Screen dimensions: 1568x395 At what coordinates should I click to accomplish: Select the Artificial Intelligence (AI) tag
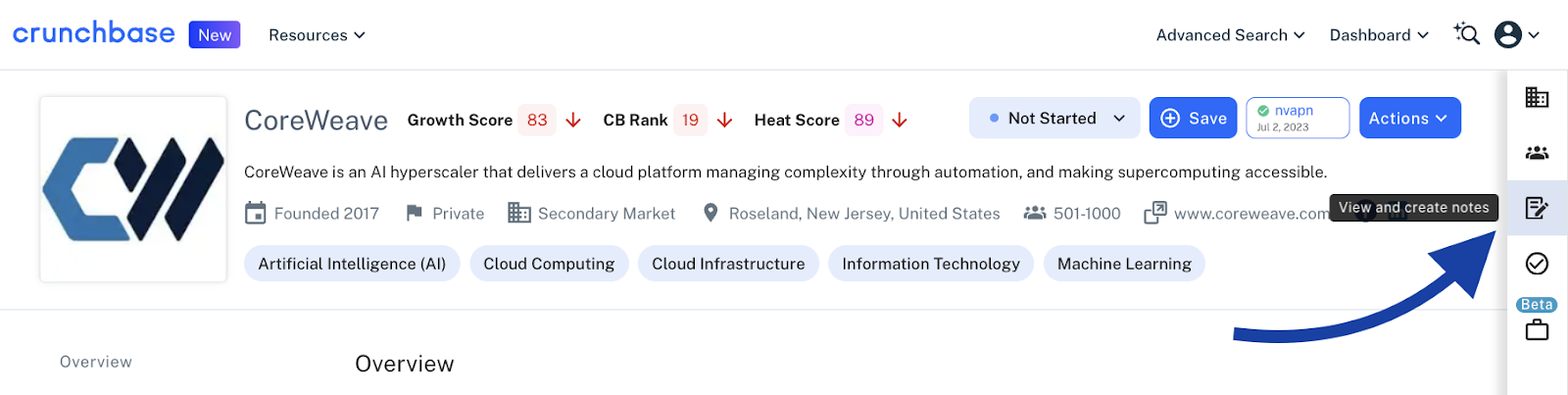tap(352, 264)
